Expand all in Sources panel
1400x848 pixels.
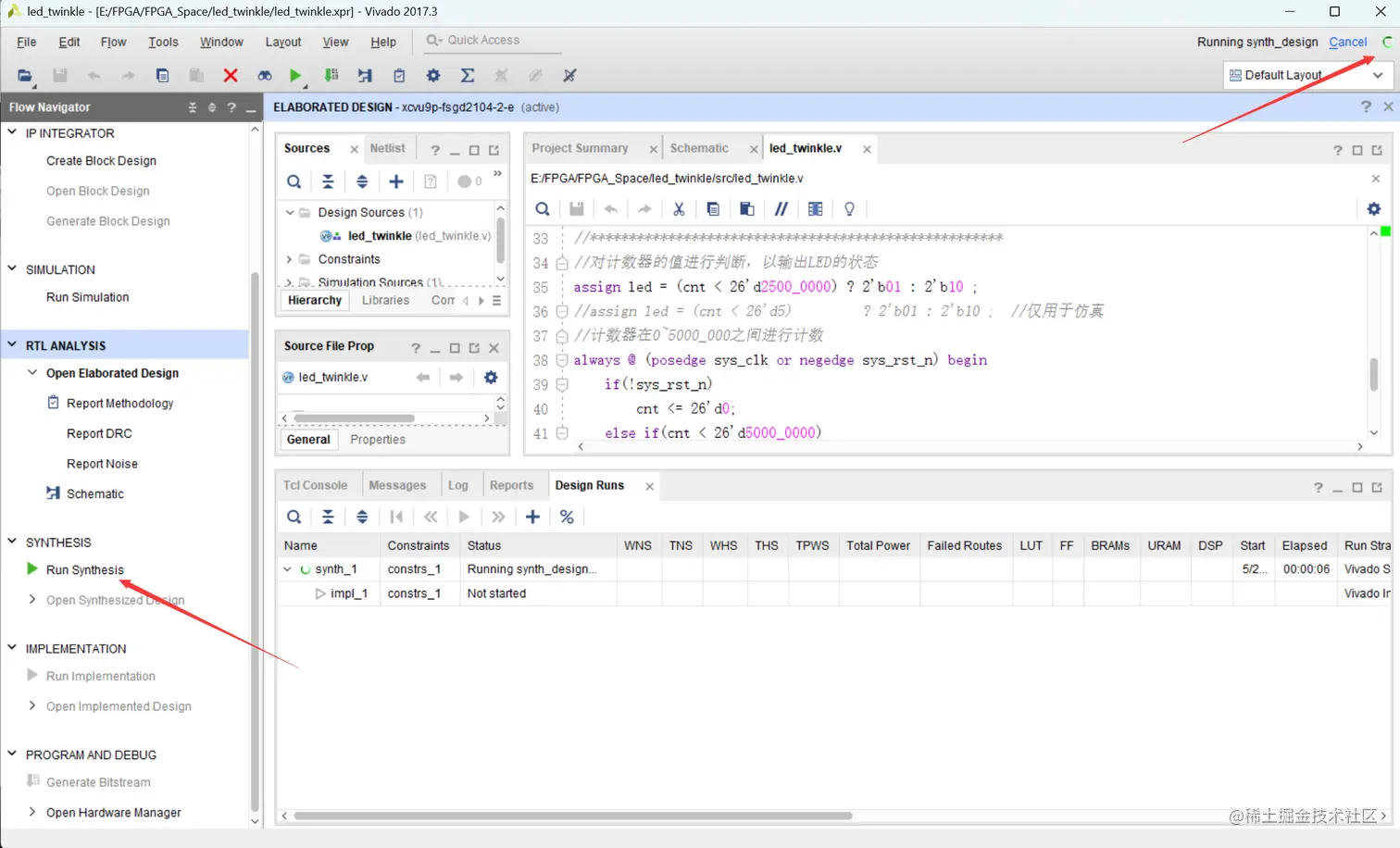[362, 181]
